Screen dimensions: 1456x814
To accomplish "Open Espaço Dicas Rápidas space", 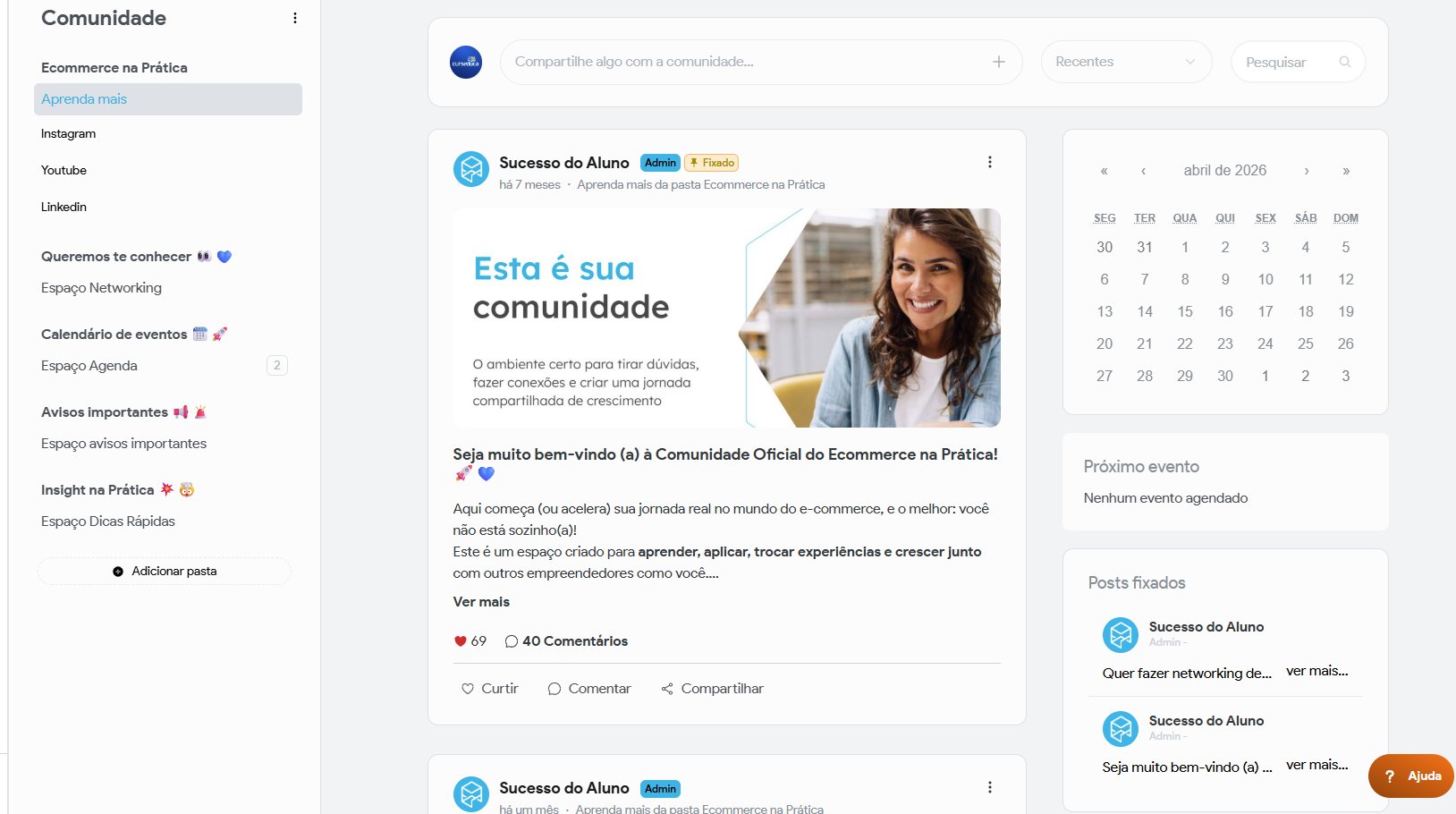I will pyautogui.click(x=108, y=521).
